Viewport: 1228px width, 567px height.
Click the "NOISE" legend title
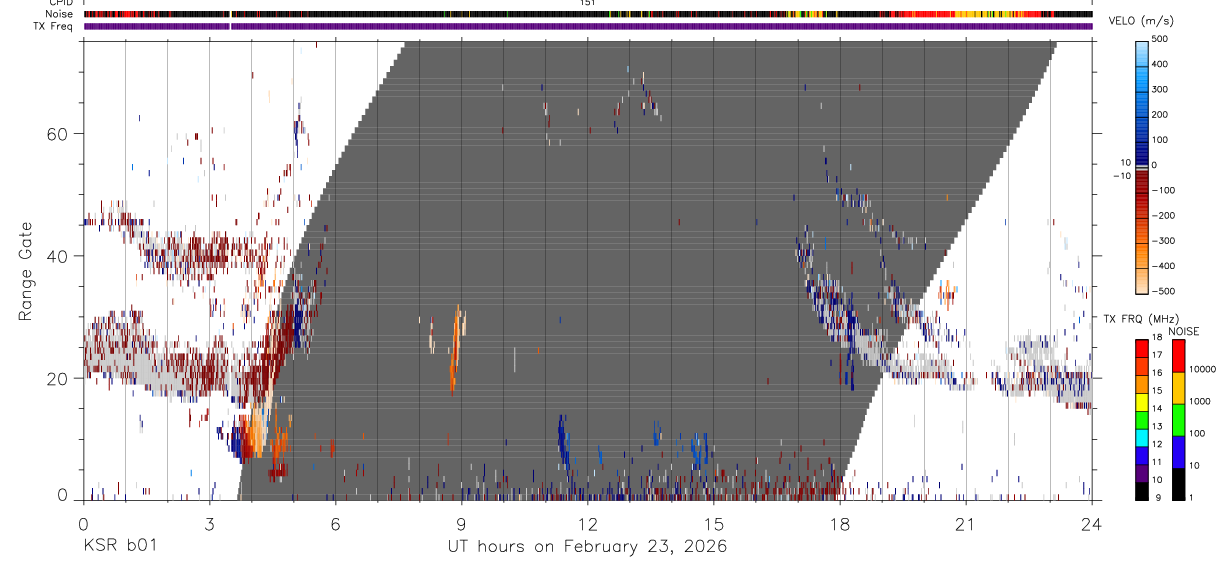click(1184, 331)
